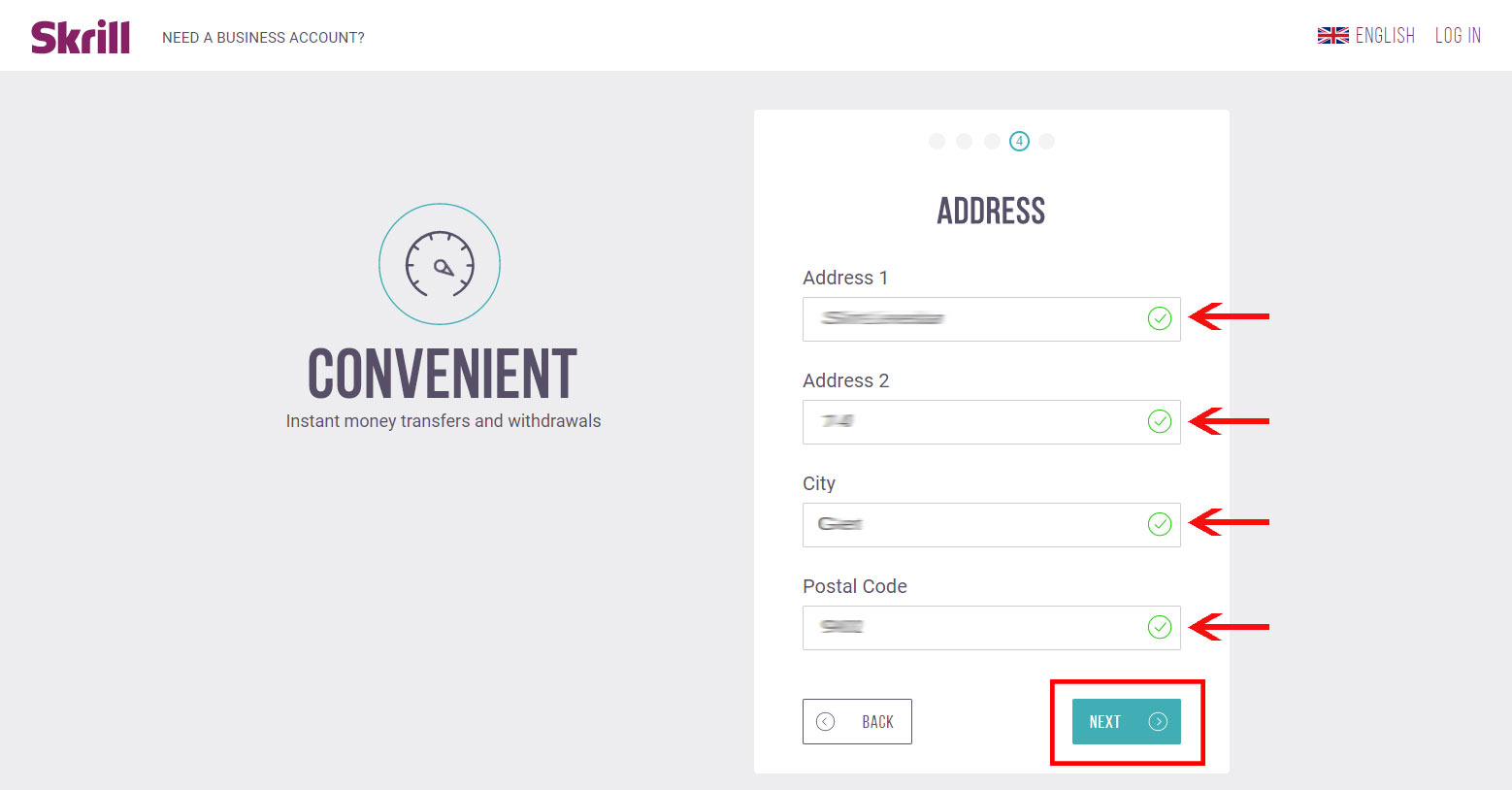Click the third progress dot

[992, 141]
